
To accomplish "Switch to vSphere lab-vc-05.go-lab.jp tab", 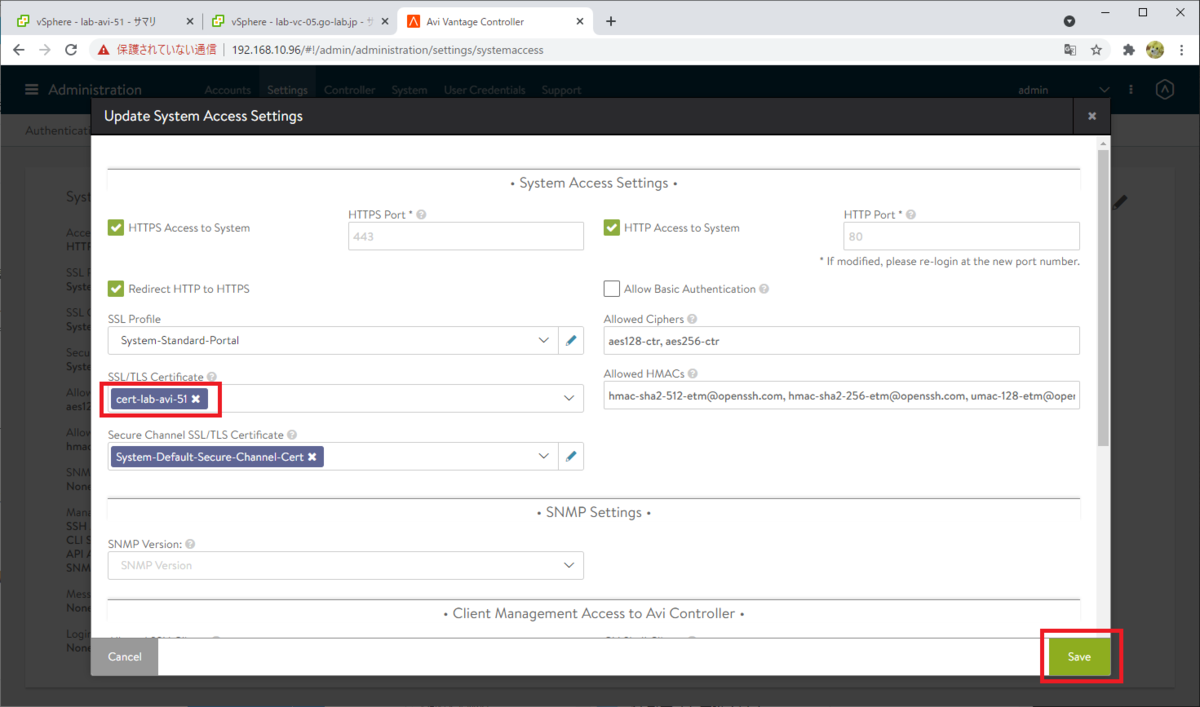I will (x=298, y=21).
